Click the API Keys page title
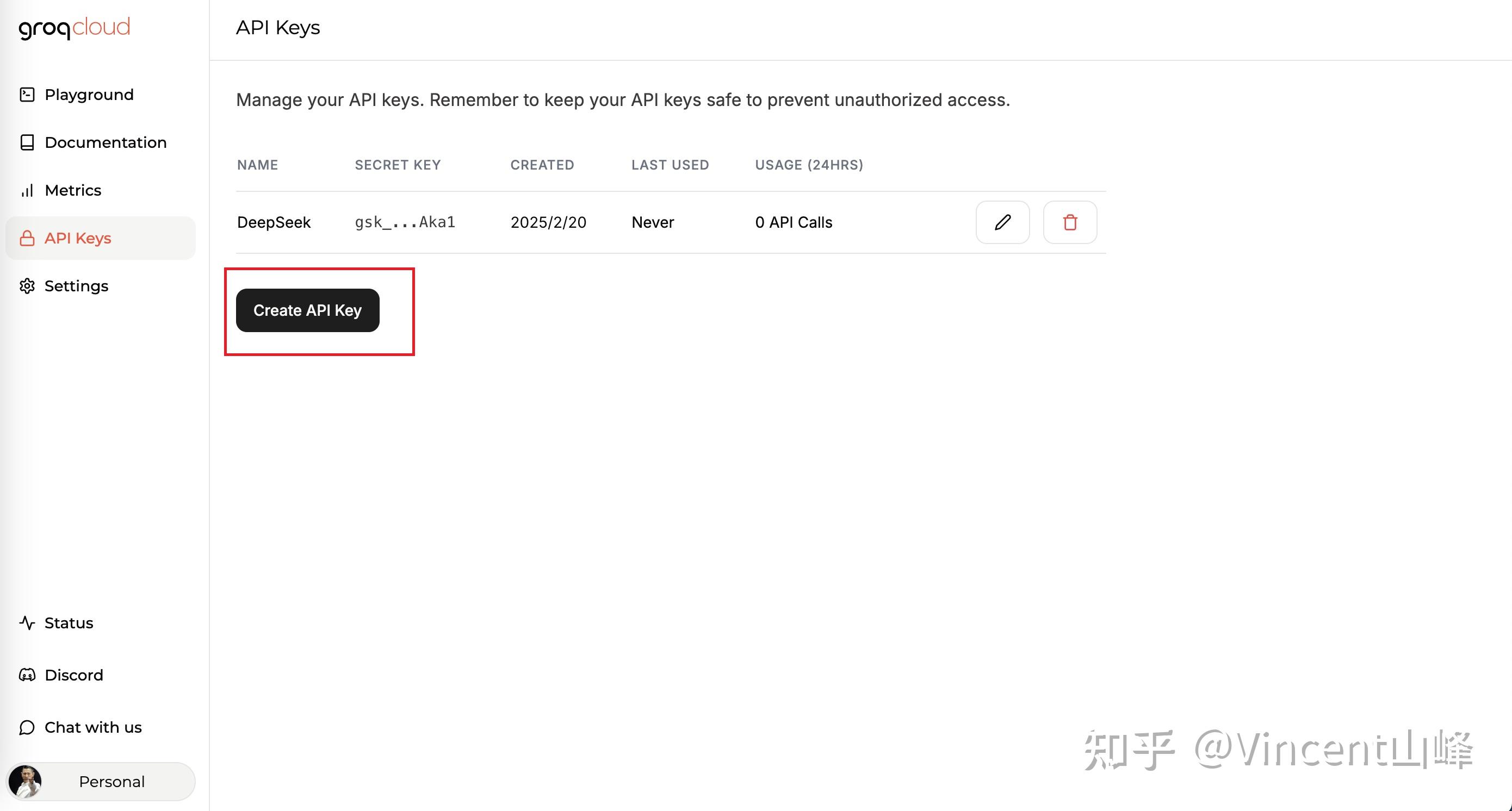Image resolution: width=1512 pixels, height=811 pixels. tap(278, 28)
